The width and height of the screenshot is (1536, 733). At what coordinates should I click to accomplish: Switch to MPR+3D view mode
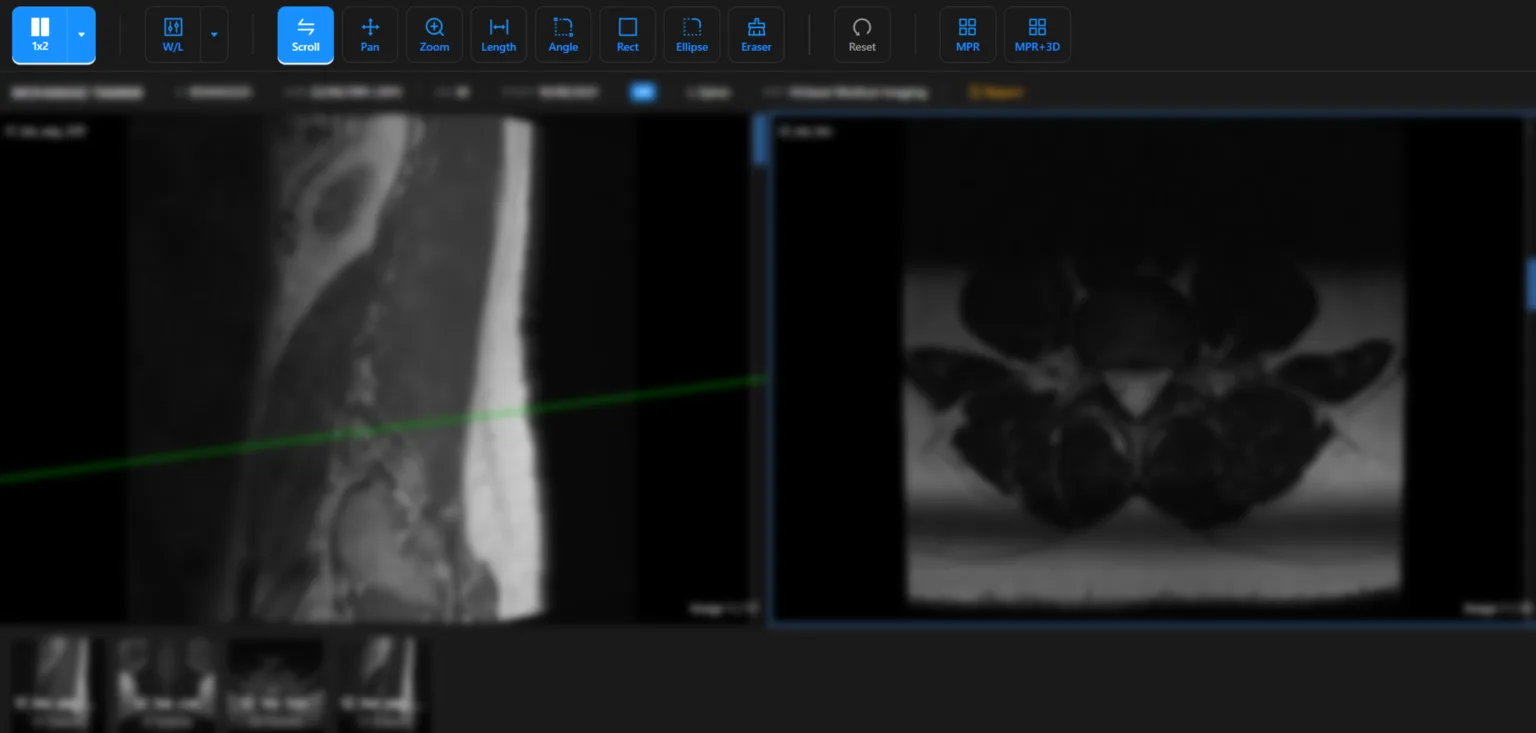point(1037,35)
